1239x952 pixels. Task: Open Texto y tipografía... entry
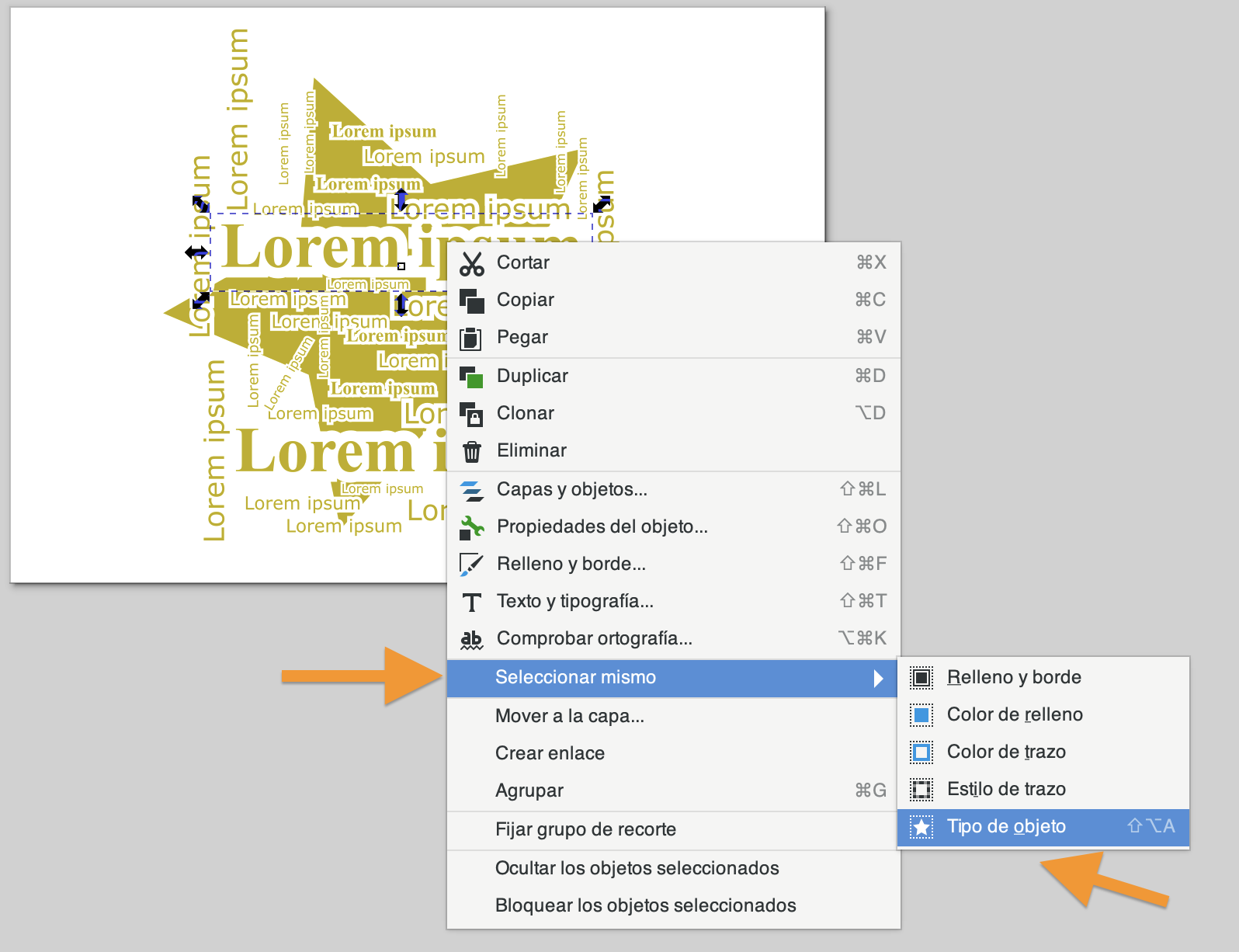click(674, 601)
